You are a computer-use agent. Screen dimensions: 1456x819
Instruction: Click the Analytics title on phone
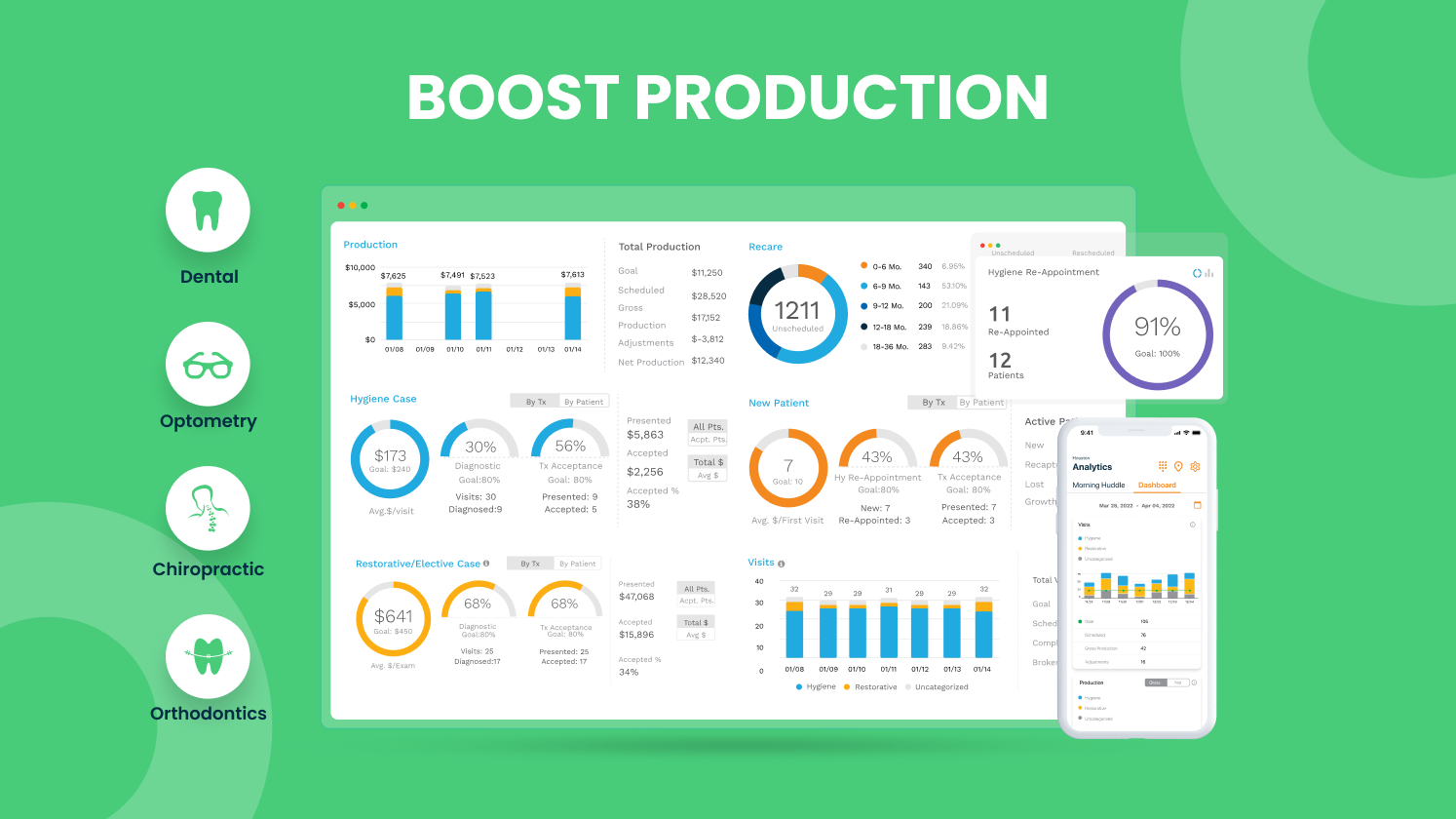coord(1092,467)
